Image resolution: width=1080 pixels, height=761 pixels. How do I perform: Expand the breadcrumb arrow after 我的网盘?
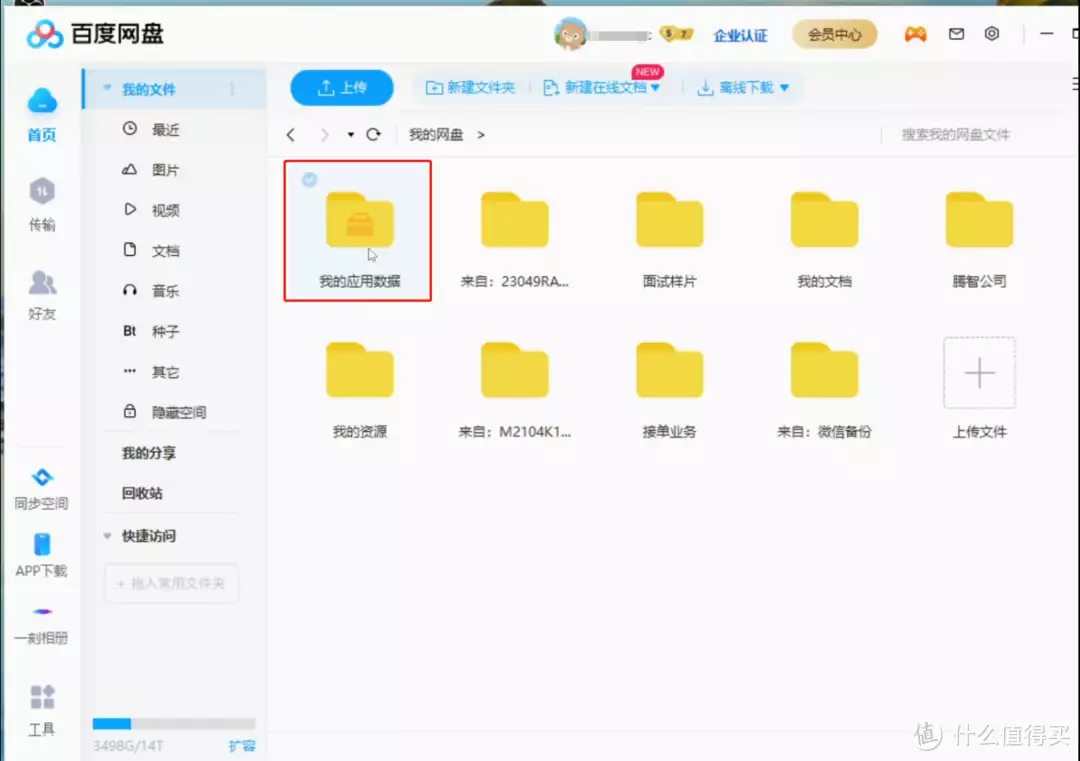[481, 135]
